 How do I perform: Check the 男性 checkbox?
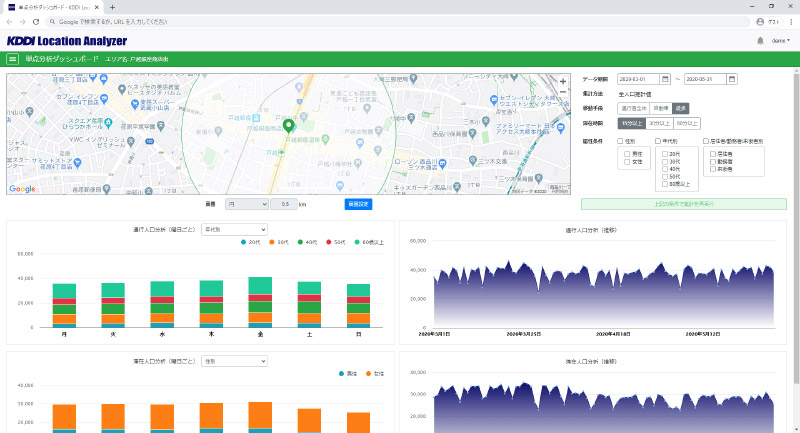pos(628,154)
